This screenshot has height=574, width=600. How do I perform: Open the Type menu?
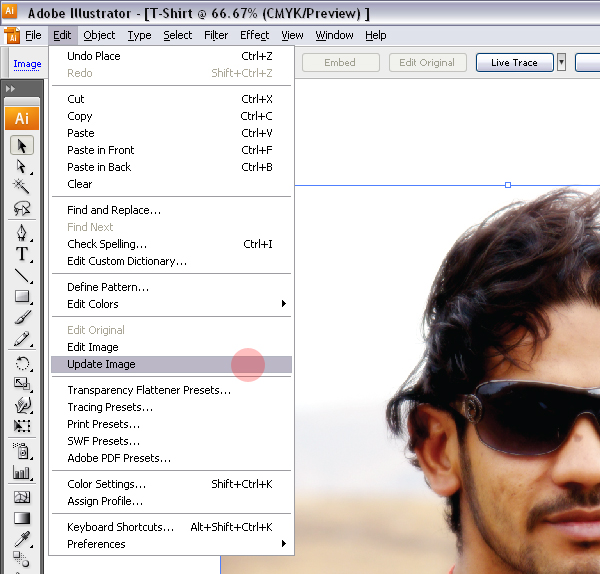[139, 35]
